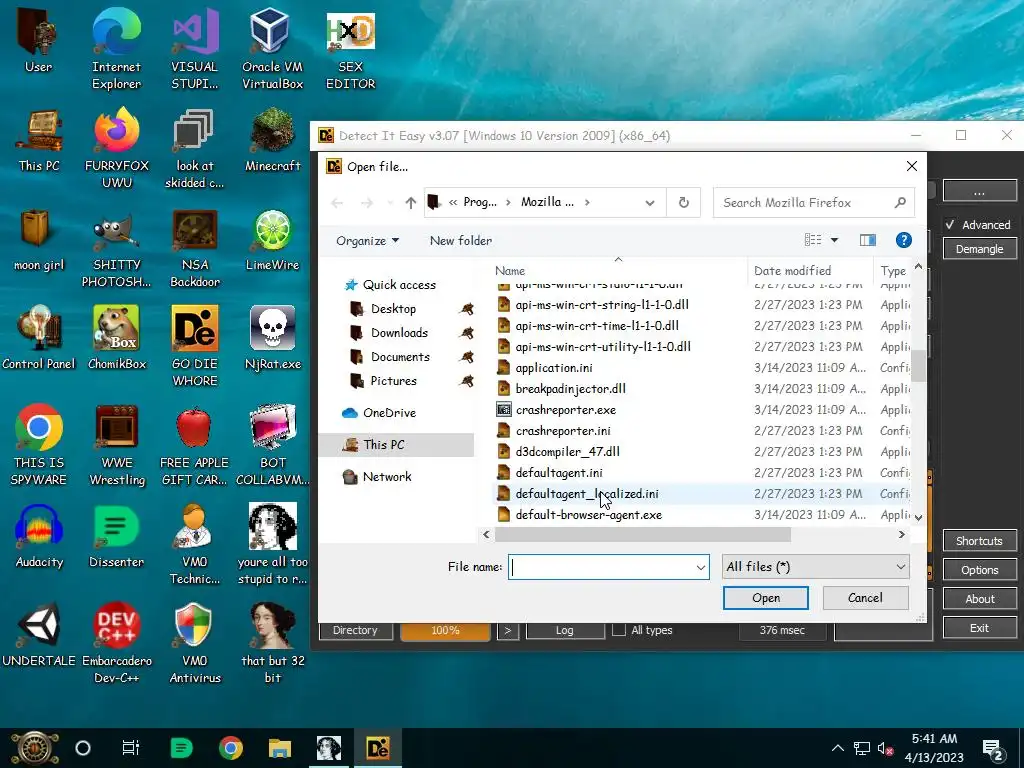Toggle the Advanced checkbox in Detect It Easy
The width and height of the screenshot is (1024, 768).
(x=950, y=225)
